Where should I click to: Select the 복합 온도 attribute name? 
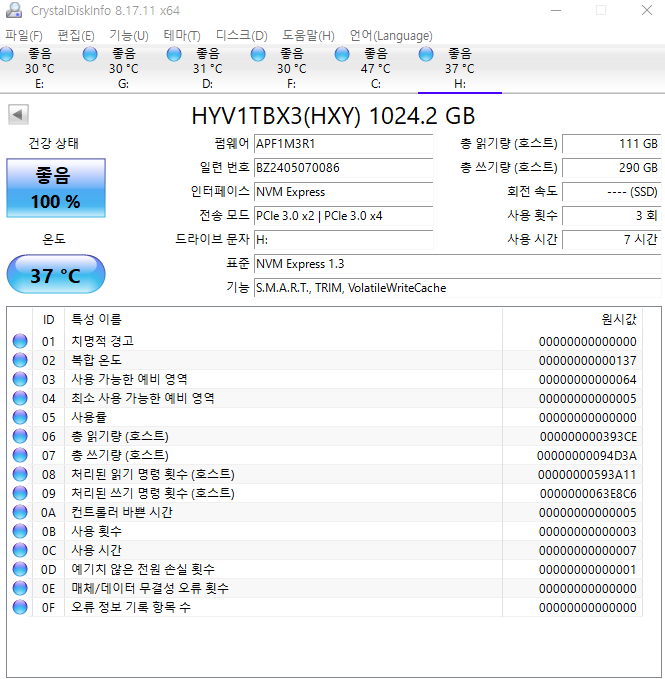[96, 360]
